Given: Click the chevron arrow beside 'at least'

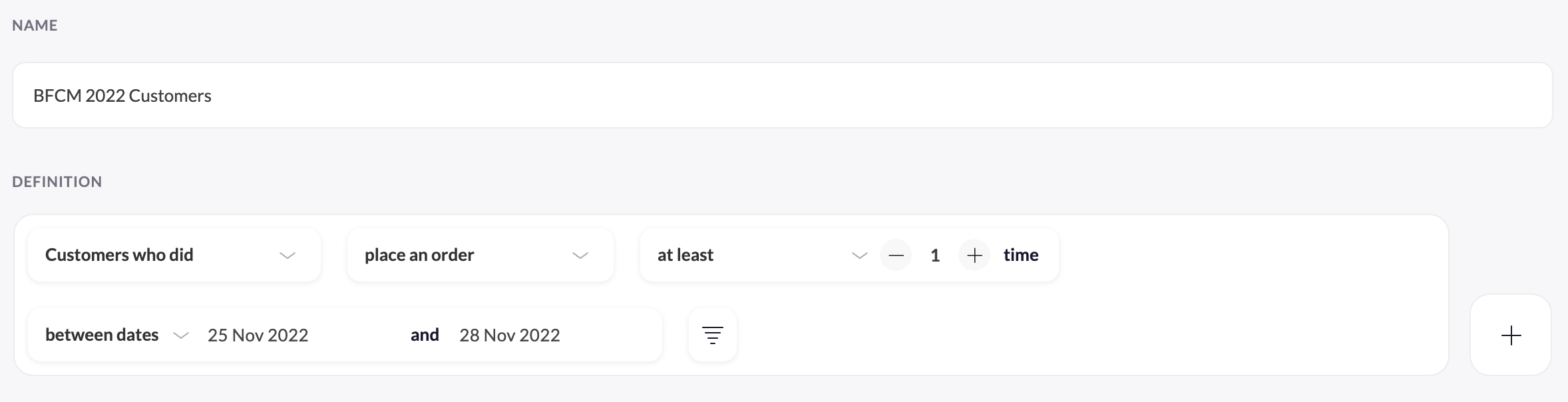Looking at the screenshot, I should (x=859, y=256).
